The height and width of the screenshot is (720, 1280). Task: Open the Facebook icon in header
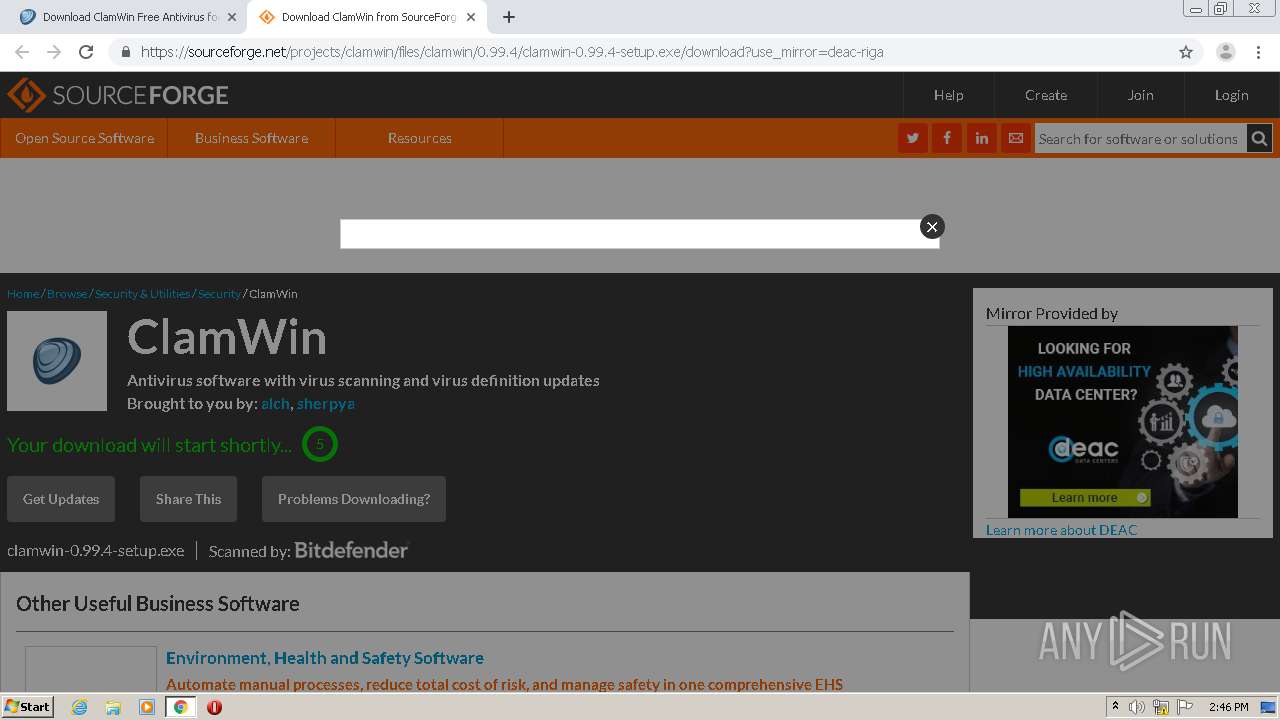pyautogui.click(x=947, y=138)
